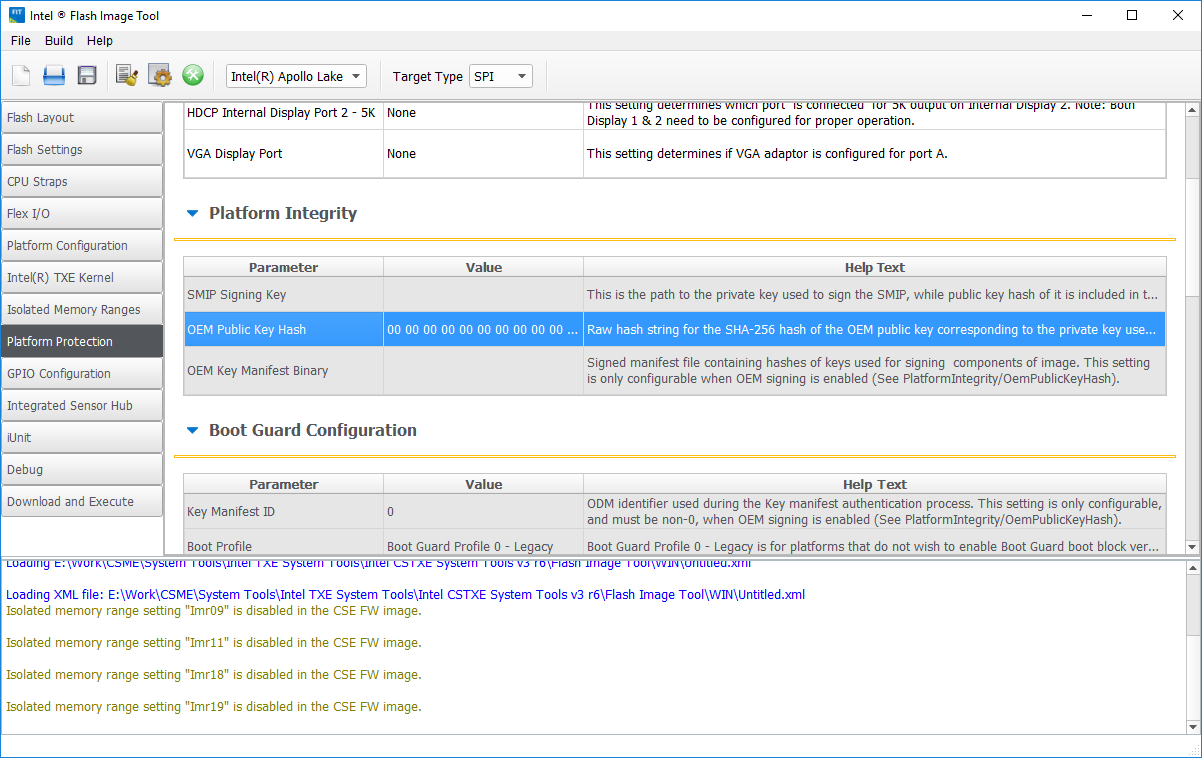Switch to the Debug tab
The image size is (1202, 758).
pyautogui.click(x=82, y=470)
